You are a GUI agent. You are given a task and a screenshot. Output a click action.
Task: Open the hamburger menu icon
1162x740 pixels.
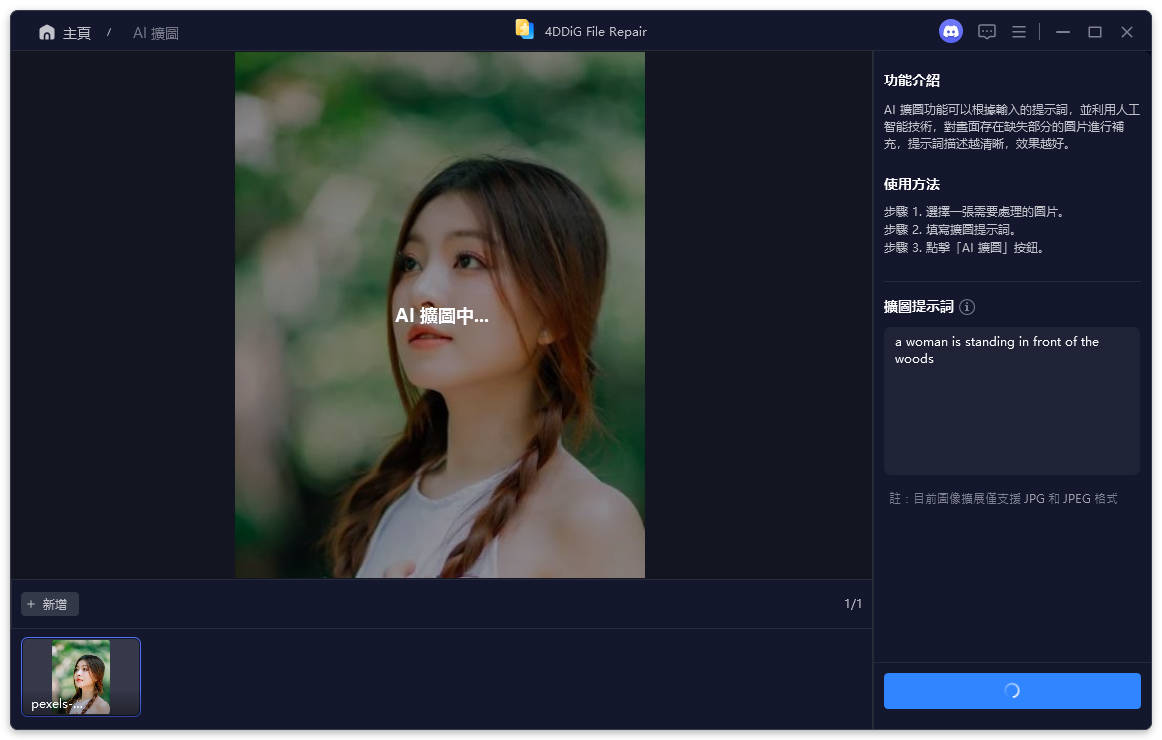1019,31
